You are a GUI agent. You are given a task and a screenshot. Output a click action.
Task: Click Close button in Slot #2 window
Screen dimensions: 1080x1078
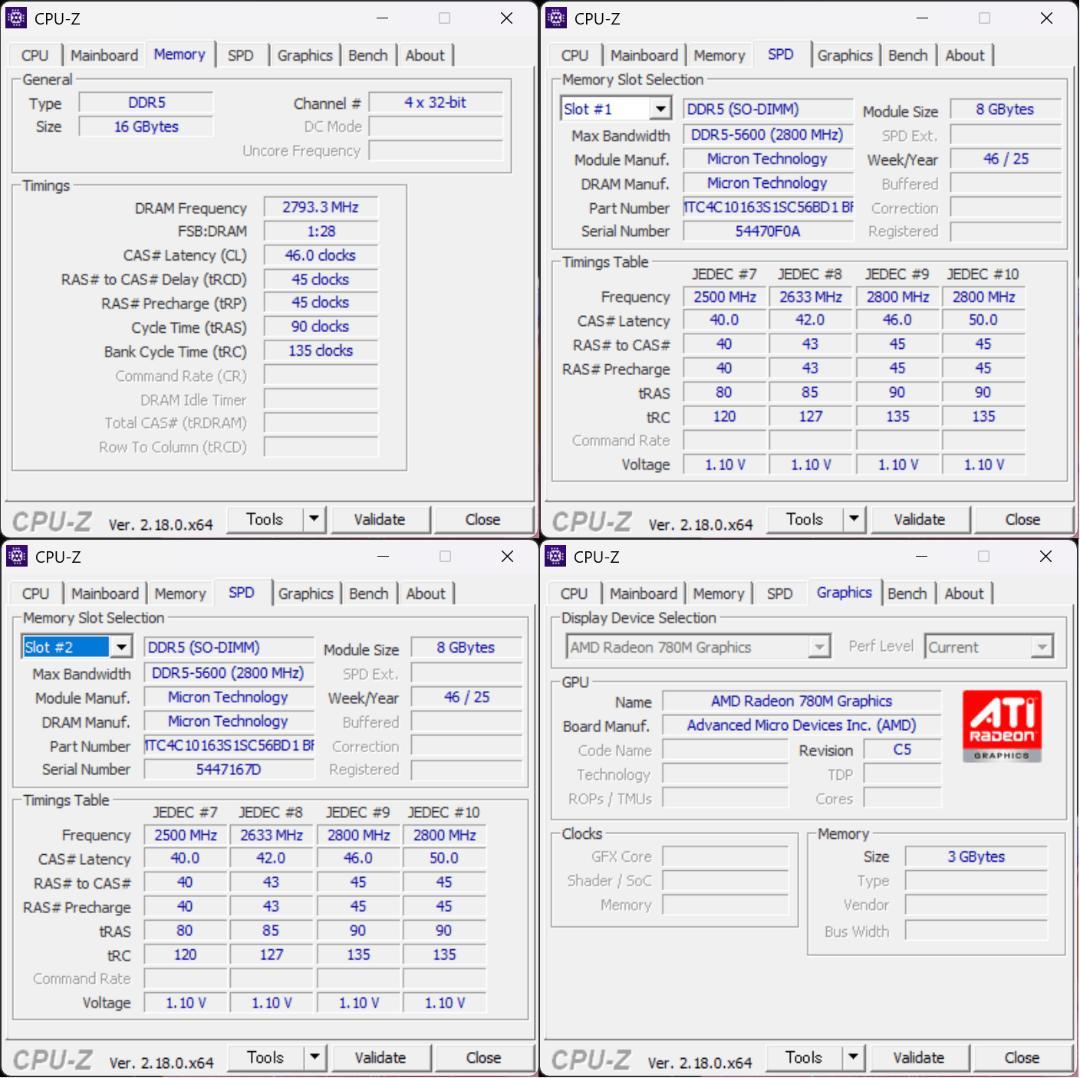484,1057
